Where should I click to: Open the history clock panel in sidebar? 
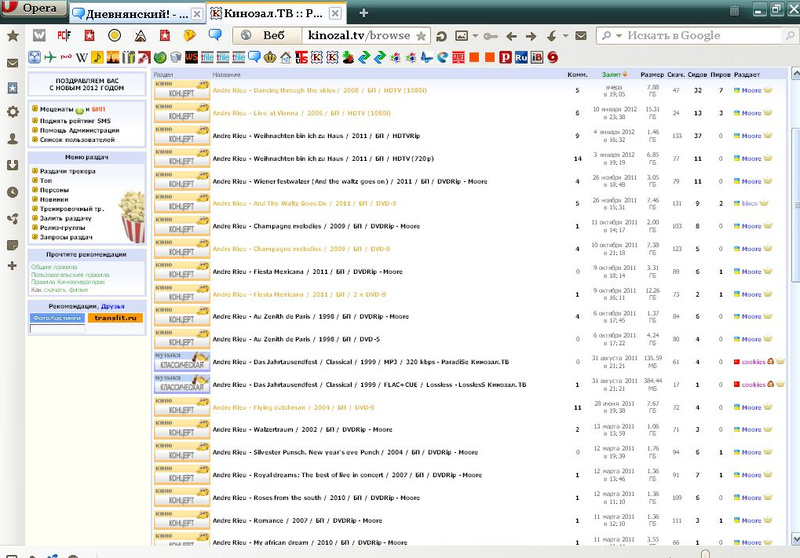tap(12, 192)
